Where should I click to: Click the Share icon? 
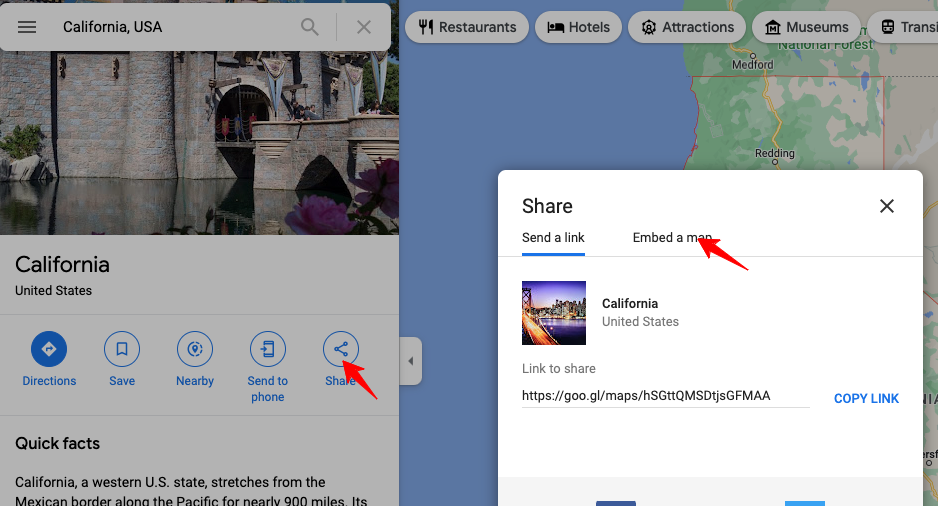click(x=341, y=349)
